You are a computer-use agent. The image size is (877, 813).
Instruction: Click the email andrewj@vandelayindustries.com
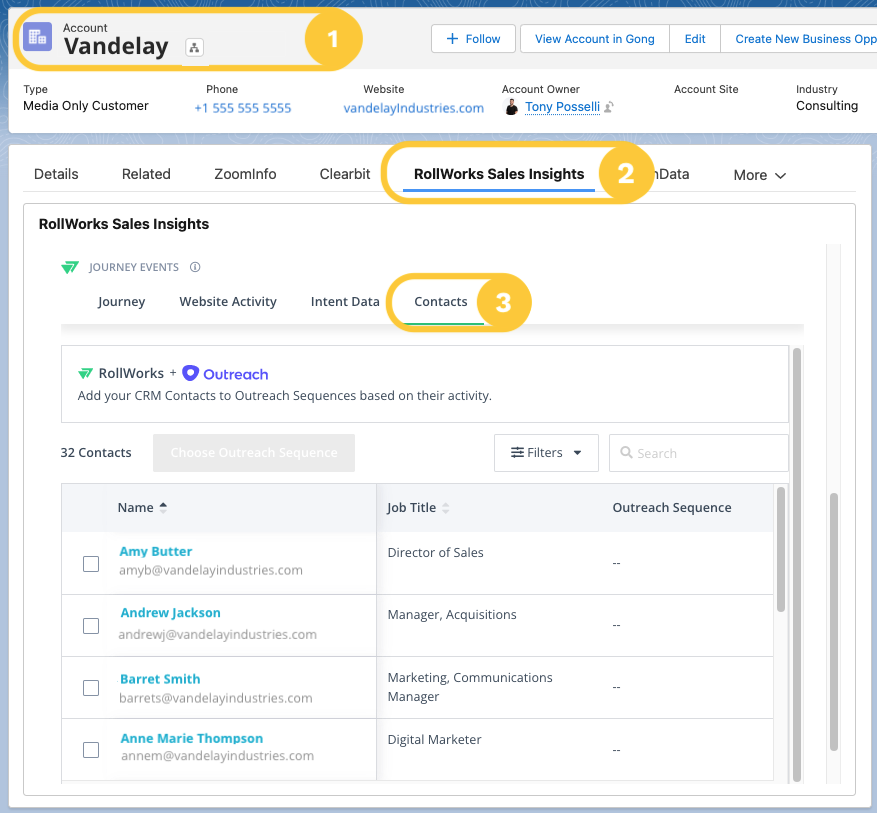218,634
